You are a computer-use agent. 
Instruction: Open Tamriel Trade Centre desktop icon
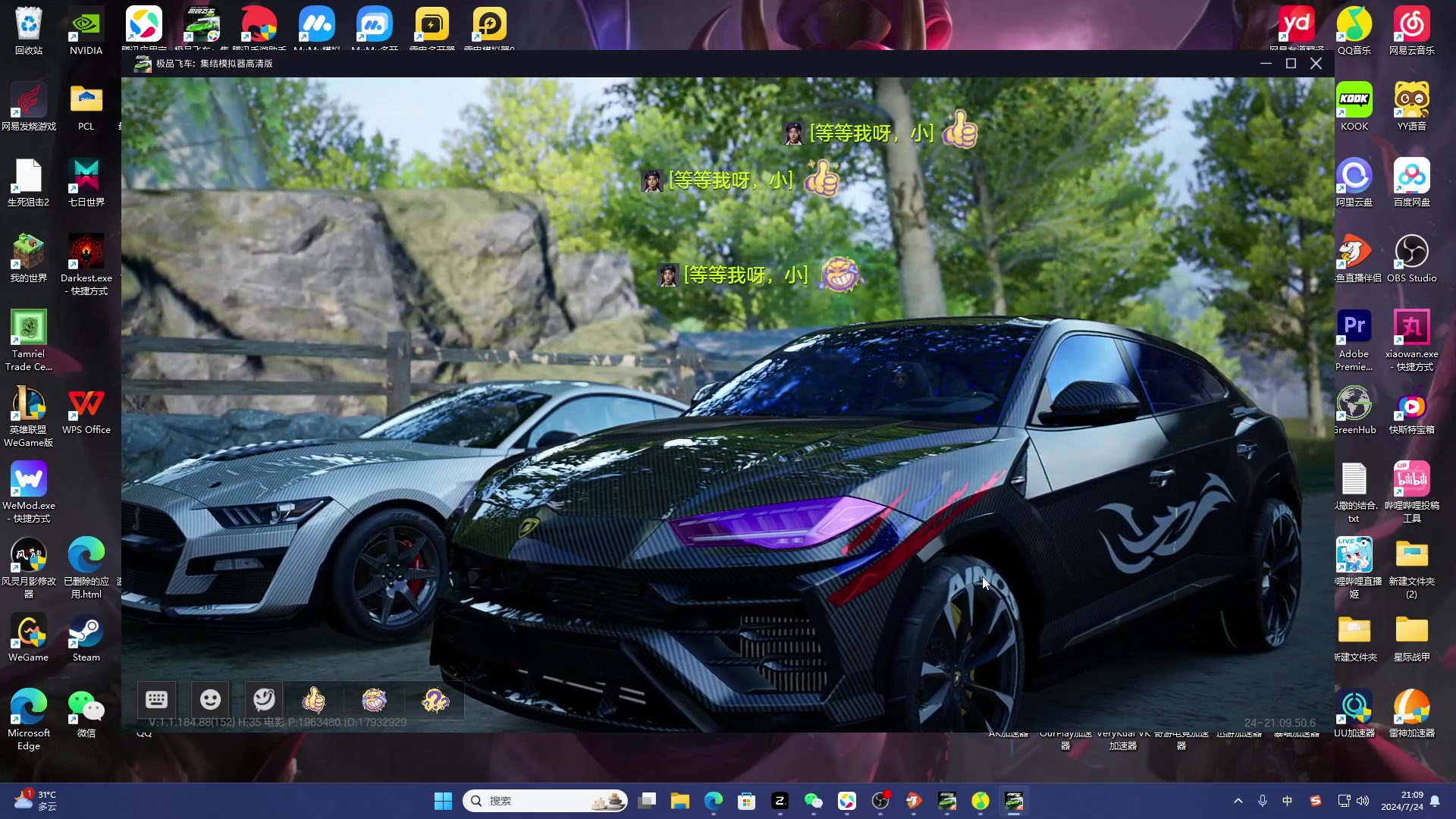pyautogui.click(x=29, y=340)
